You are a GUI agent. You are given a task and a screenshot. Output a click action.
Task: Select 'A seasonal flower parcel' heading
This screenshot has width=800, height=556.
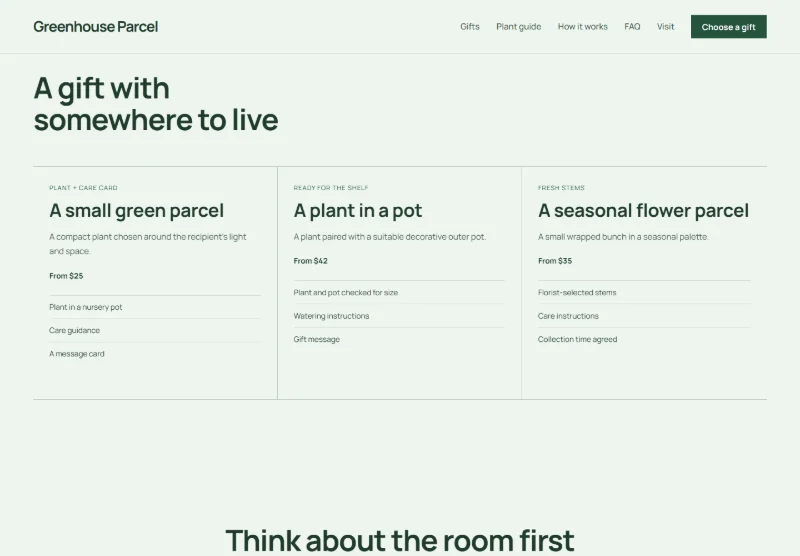pyautogui.click(x=643, y=211)
